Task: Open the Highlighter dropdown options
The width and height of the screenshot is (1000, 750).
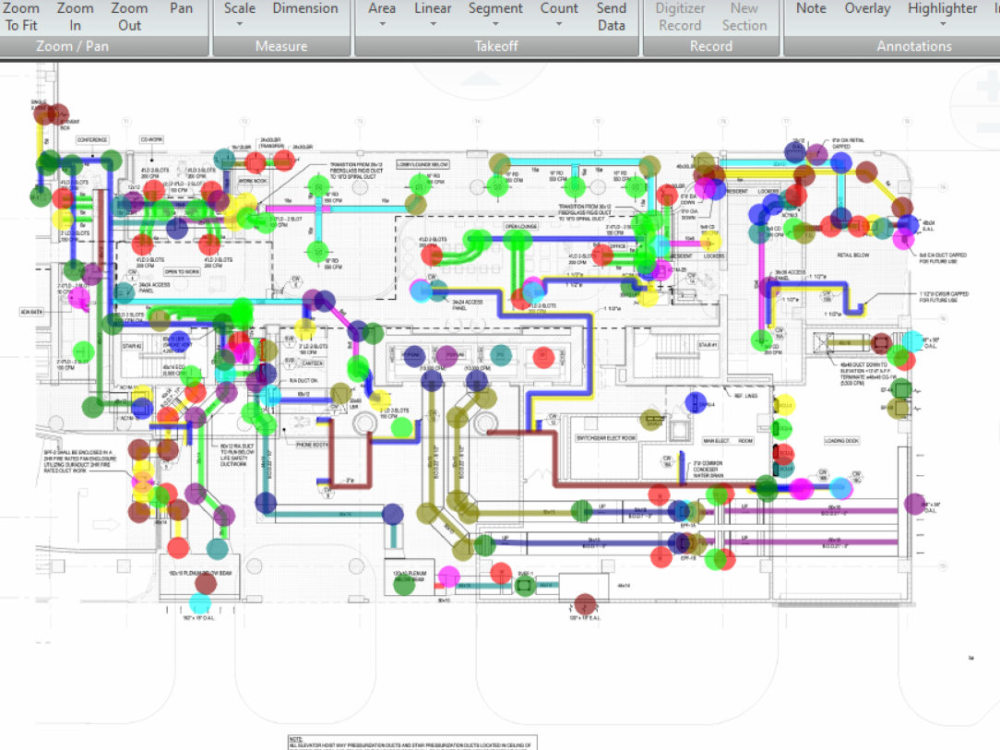Action: (x=941, y=22)
